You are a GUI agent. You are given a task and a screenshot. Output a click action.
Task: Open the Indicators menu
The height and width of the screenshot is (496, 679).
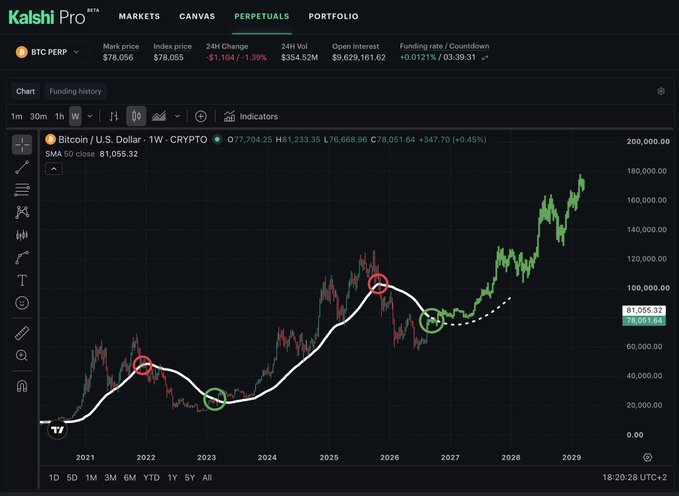pos(251,116)
